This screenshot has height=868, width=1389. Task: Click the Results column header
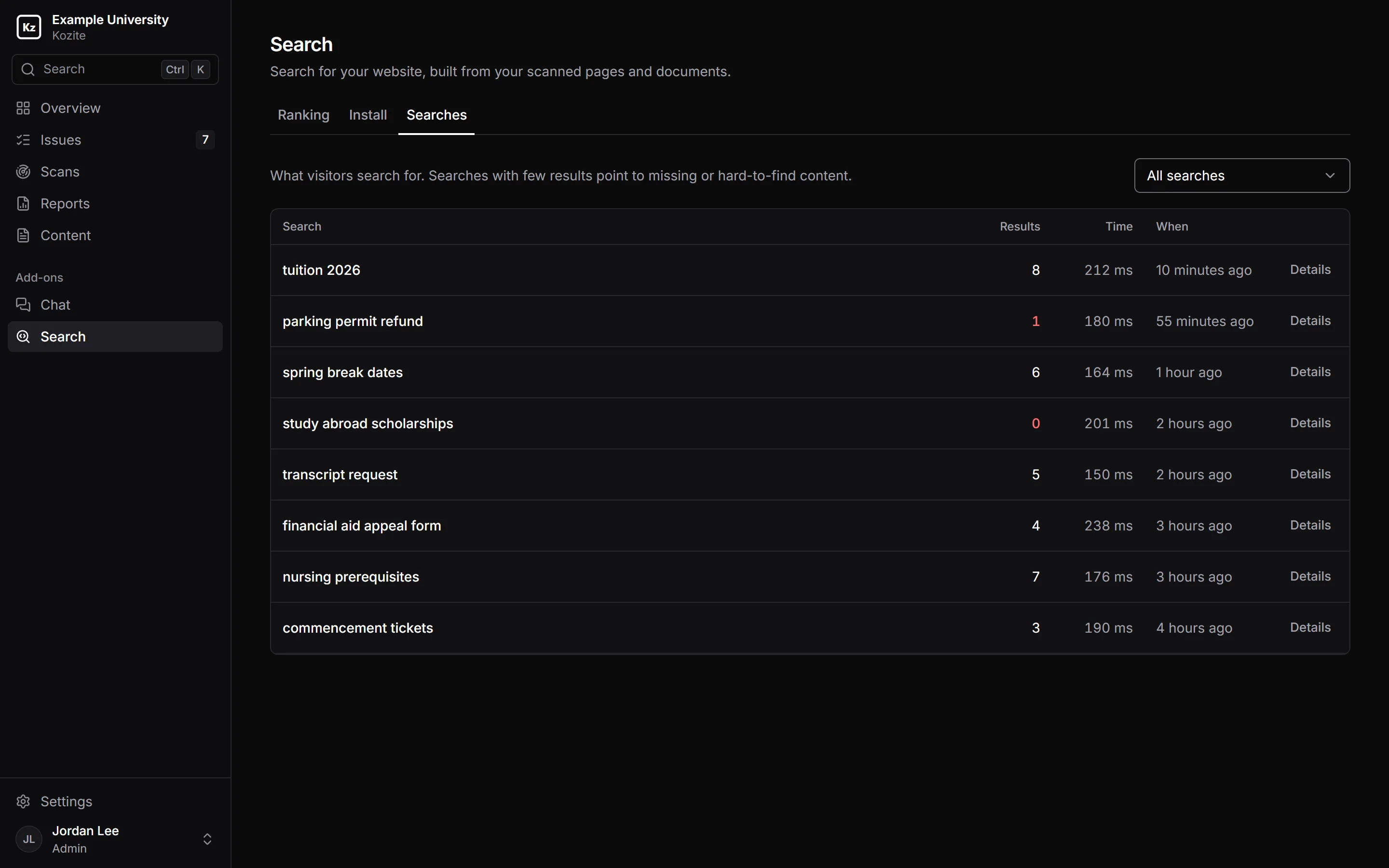[1020, 226]
